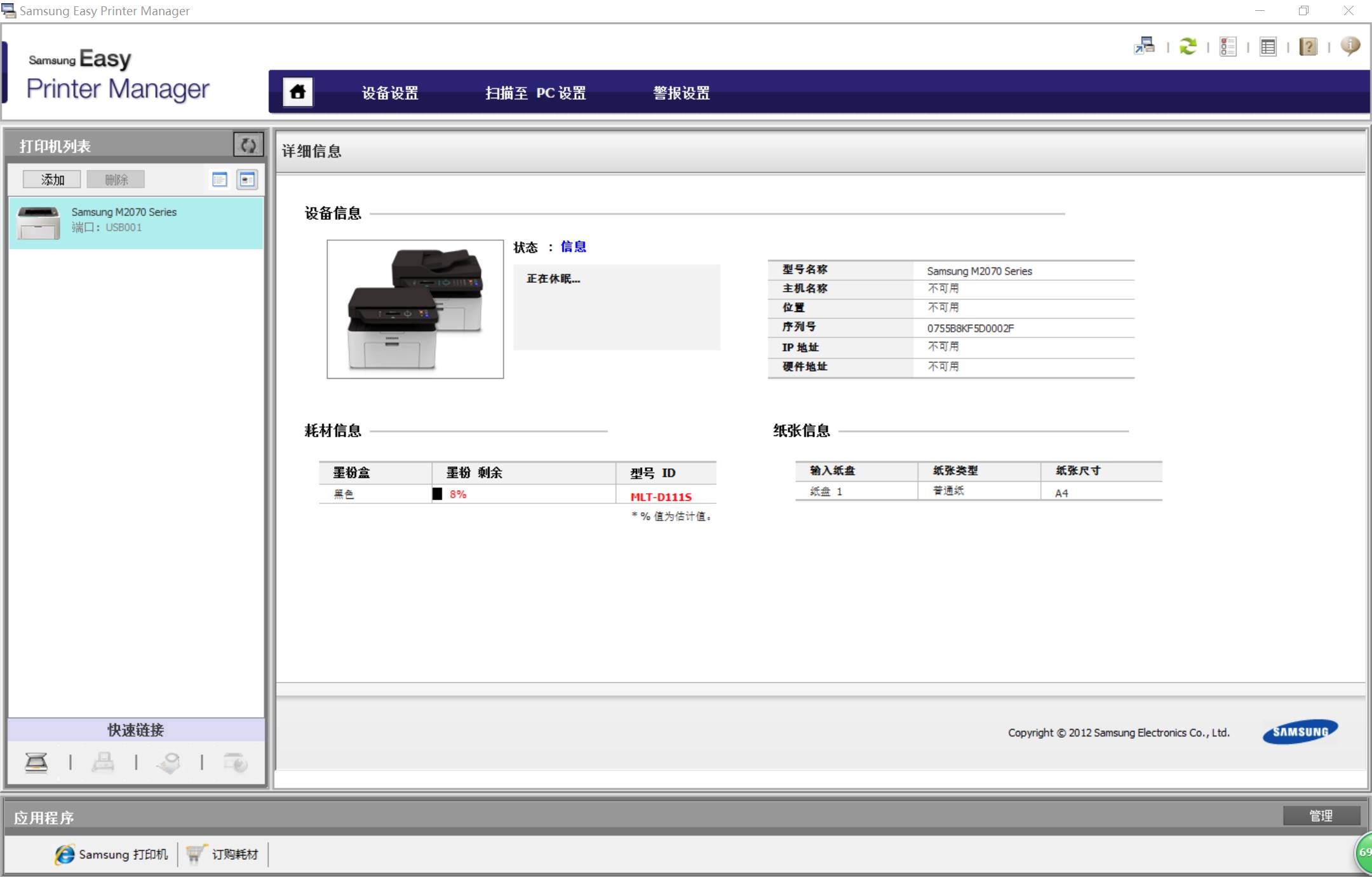Screen dimensions: 1372x877
Task: Click the blue 信息 status link
Action: point(573,247)
